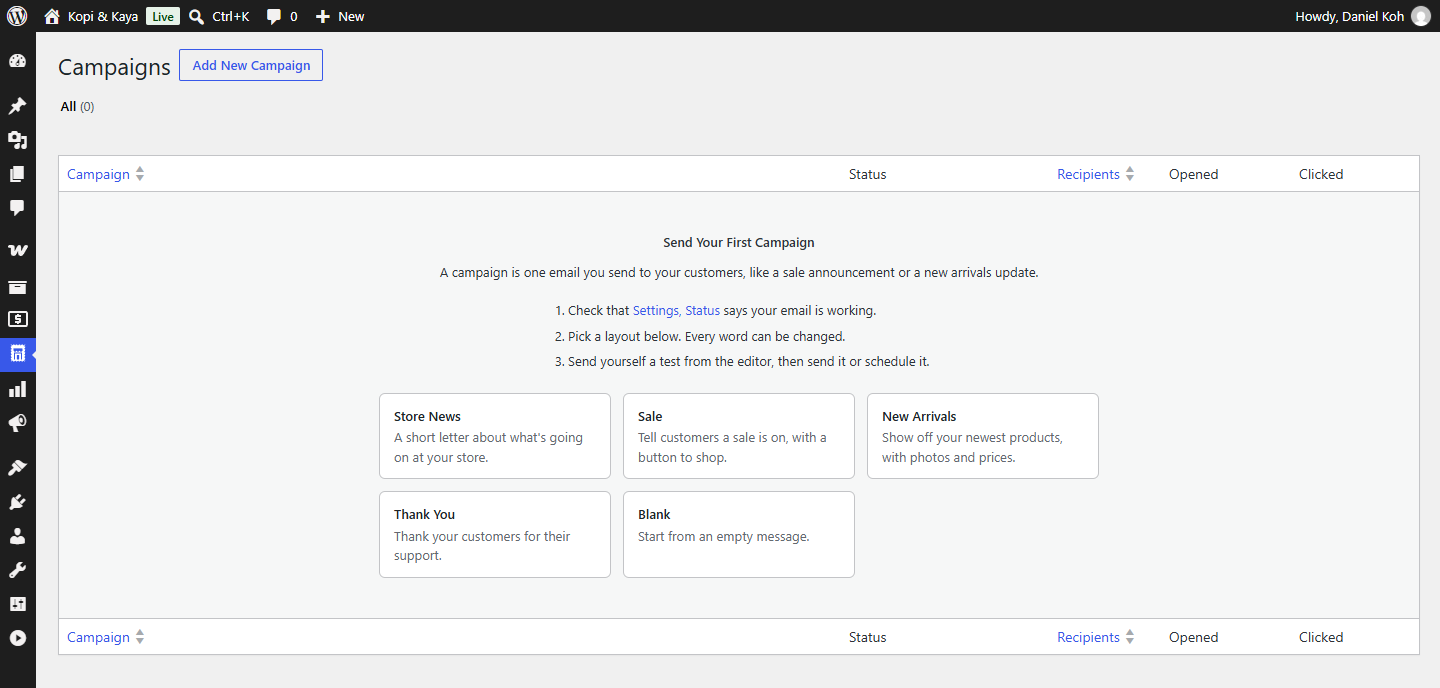The width and height of the screenshot is (1440, 688).
Task: Click the Live status badge
Action: 163,16
